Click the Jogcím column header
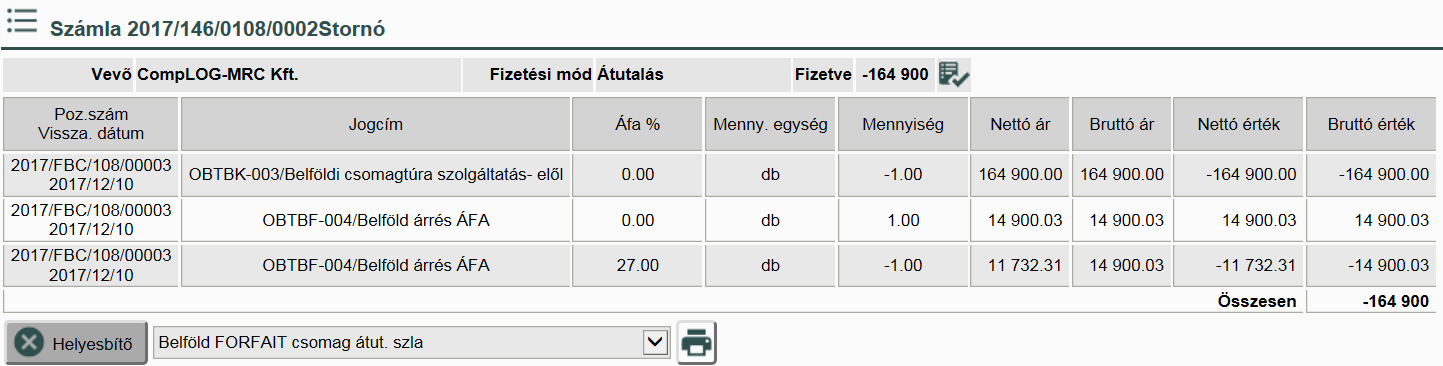The height and width of the screenshot is (366, 1443). (375, 125)
